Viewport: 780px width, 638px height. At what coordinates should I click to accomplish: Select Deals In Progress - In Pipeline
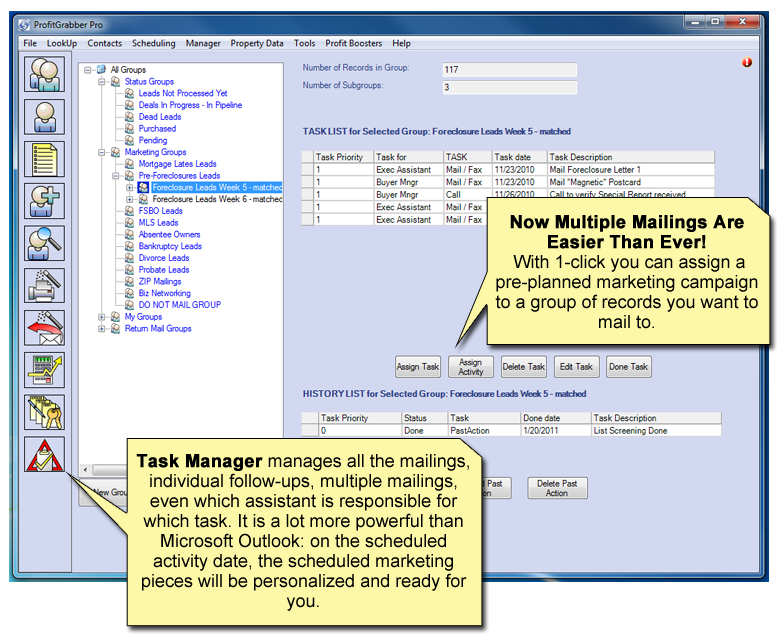[190, 105]
